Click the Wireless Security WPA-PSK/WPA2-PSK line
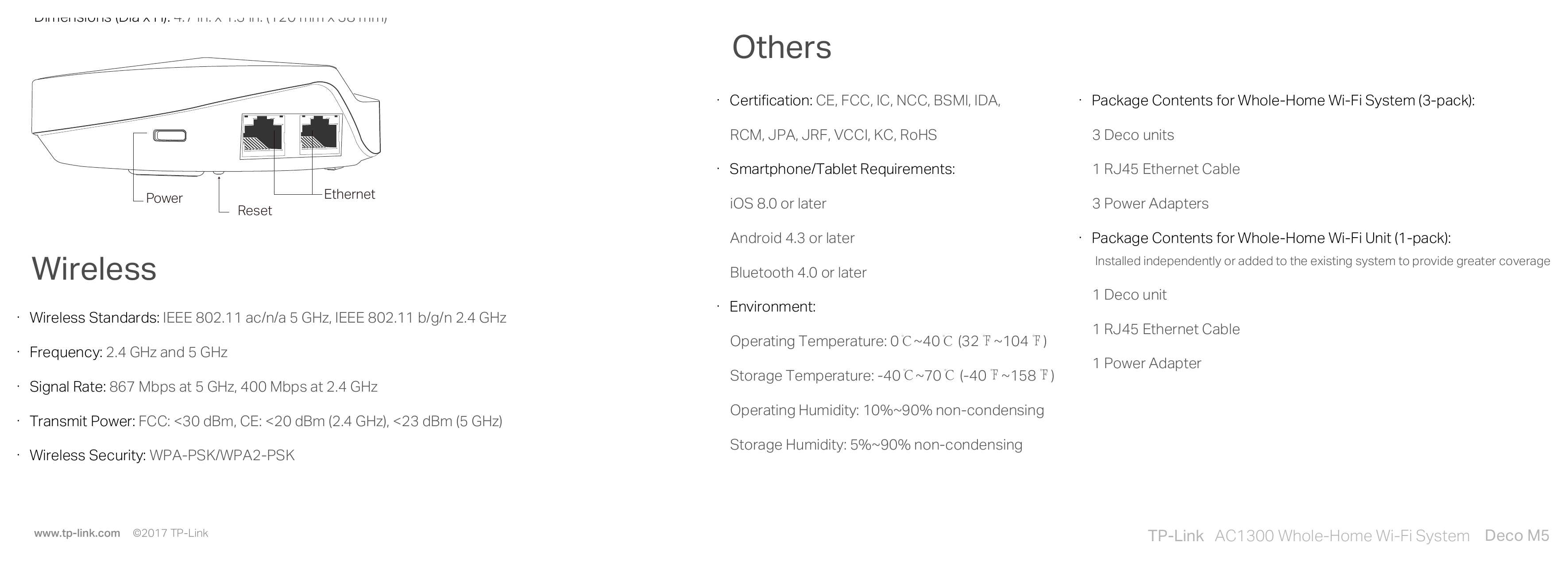Screen dimensions: 1568x562 (x=162, y=455)
